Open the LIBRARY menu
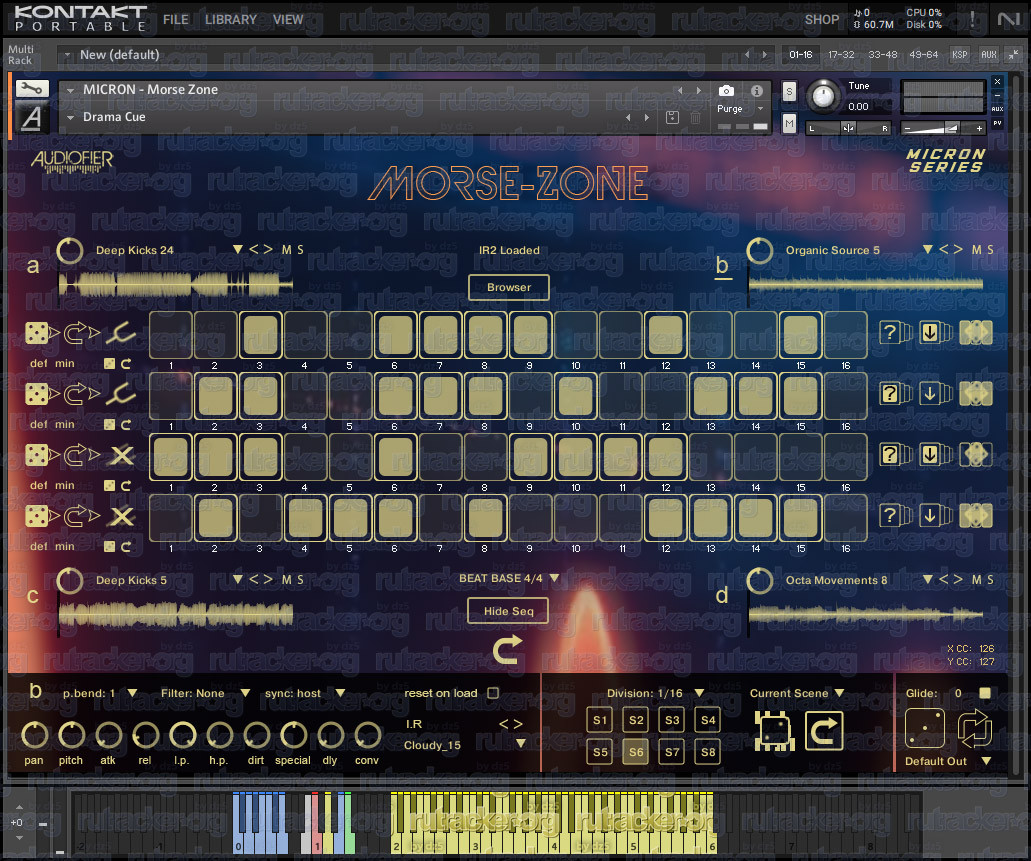 pyautogui.click(x=230, y=20)
